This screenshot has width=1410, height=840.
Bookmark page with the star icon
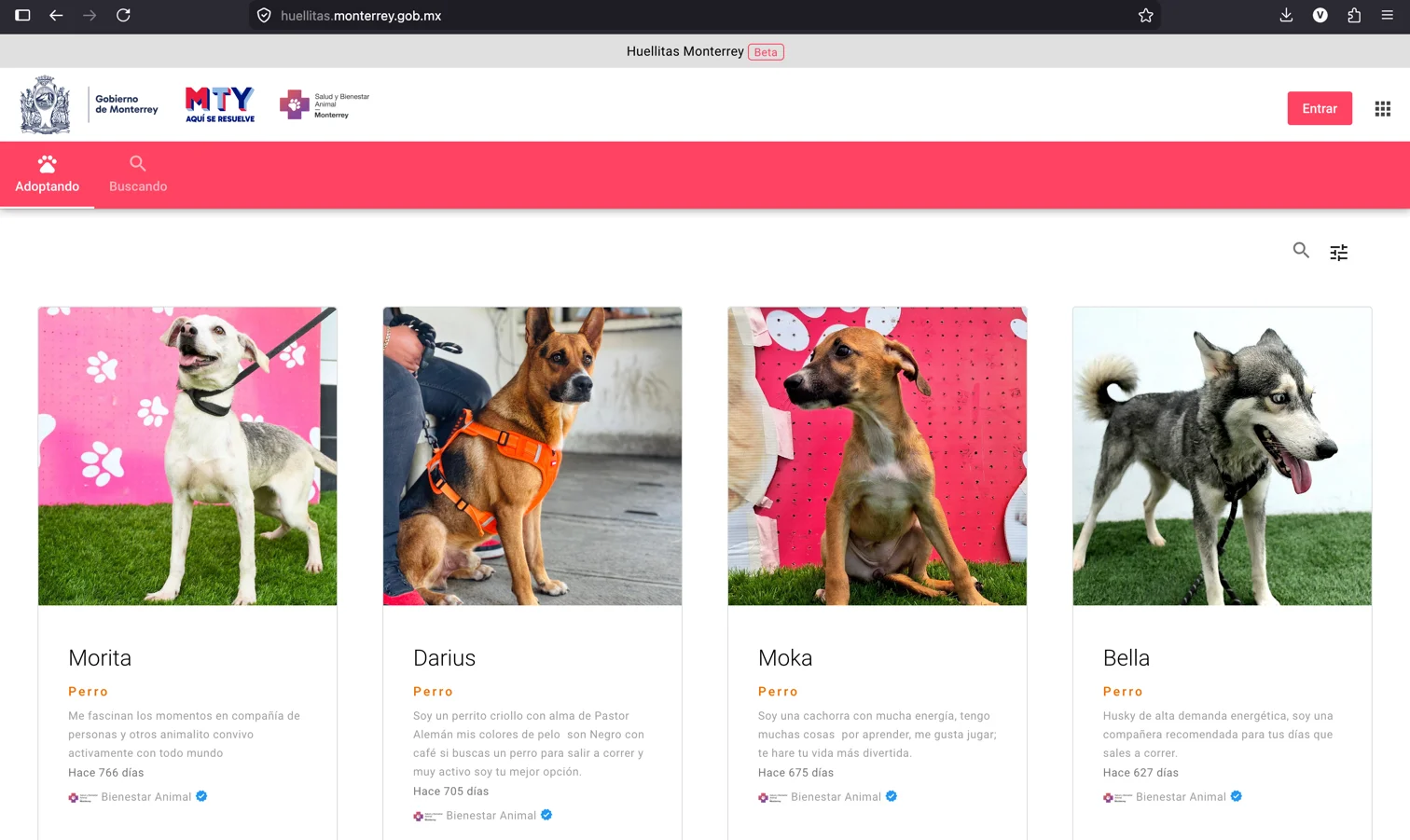[1146, 15]
